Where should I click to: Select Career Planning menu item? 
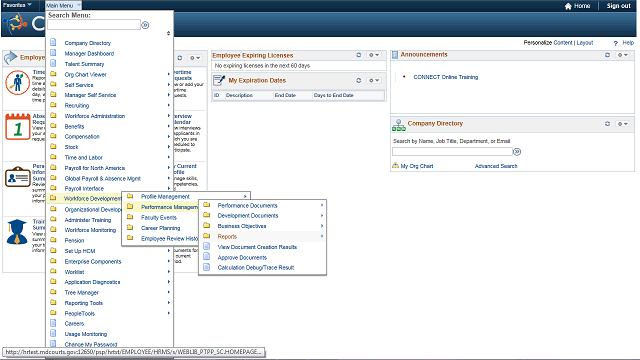click(160, 228)
